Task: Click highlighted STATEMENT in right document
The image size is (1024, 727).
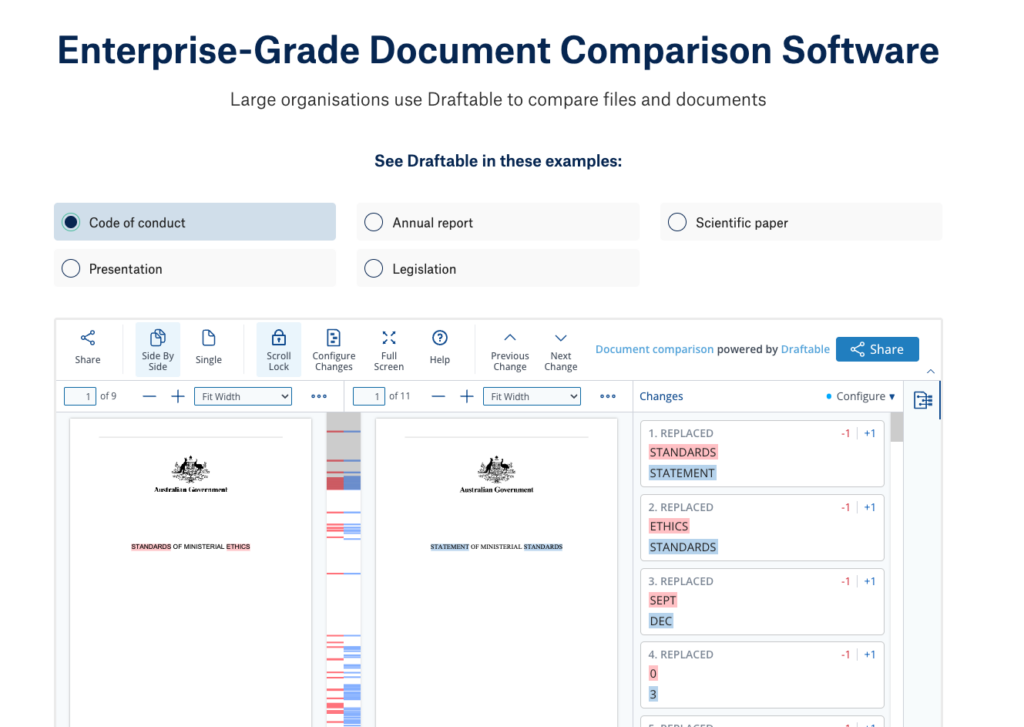Action: [449, 547]
